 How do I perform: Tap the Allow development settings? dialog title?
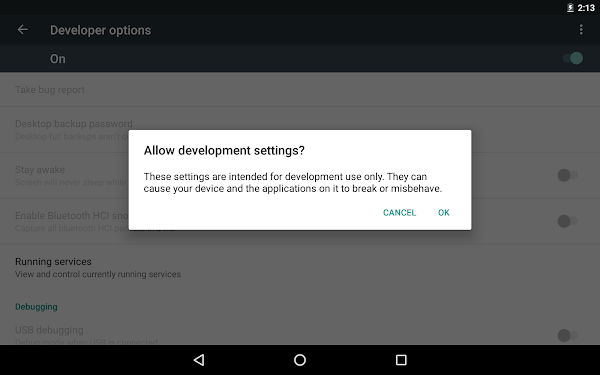(224, 150)
